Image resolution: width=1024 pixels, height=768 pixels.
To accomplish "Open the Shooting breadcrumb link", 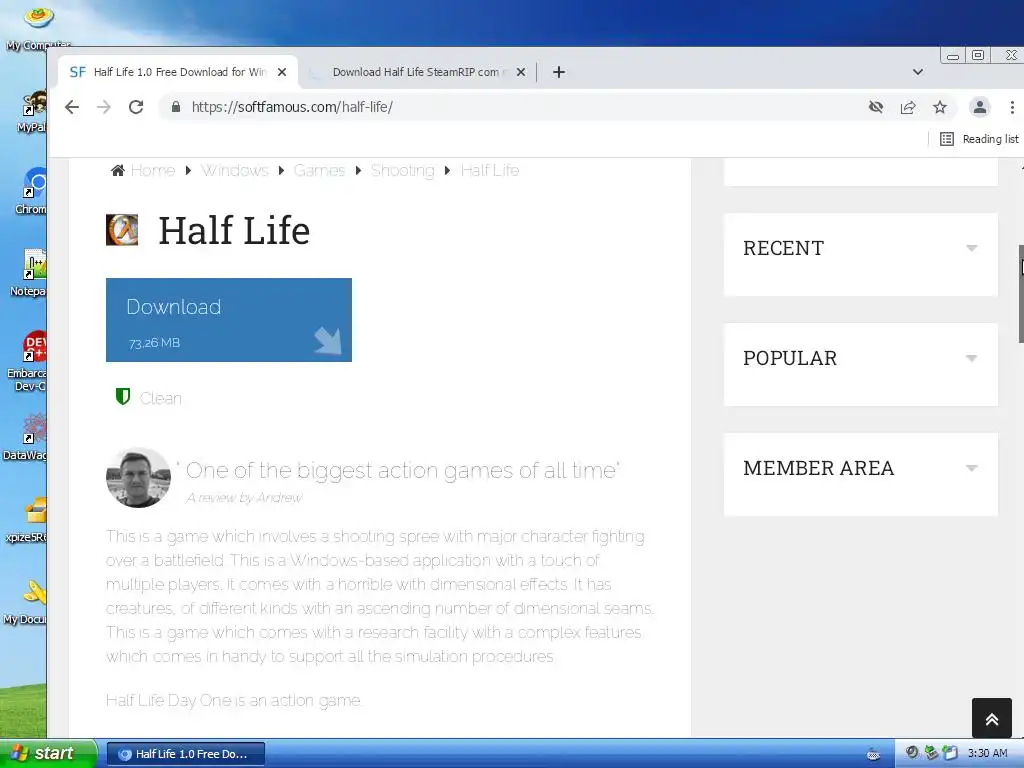I will [402, 170].
